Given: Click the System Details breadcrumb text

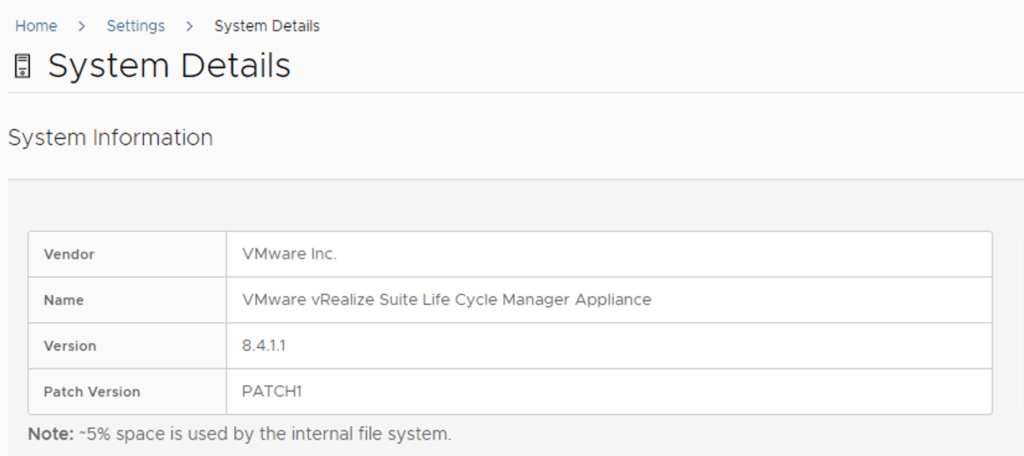Looking at the screenshot, I should pos(267,26).
